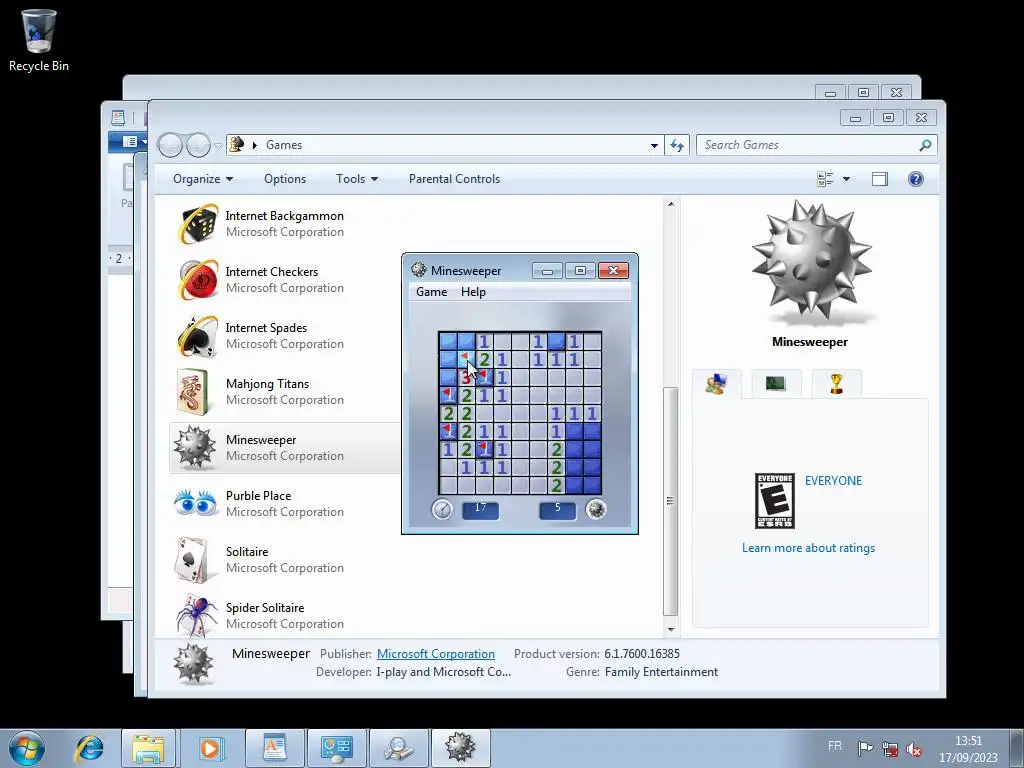Switch to the trophy statistics tab
1024x768 pixels.
point(837,383)
